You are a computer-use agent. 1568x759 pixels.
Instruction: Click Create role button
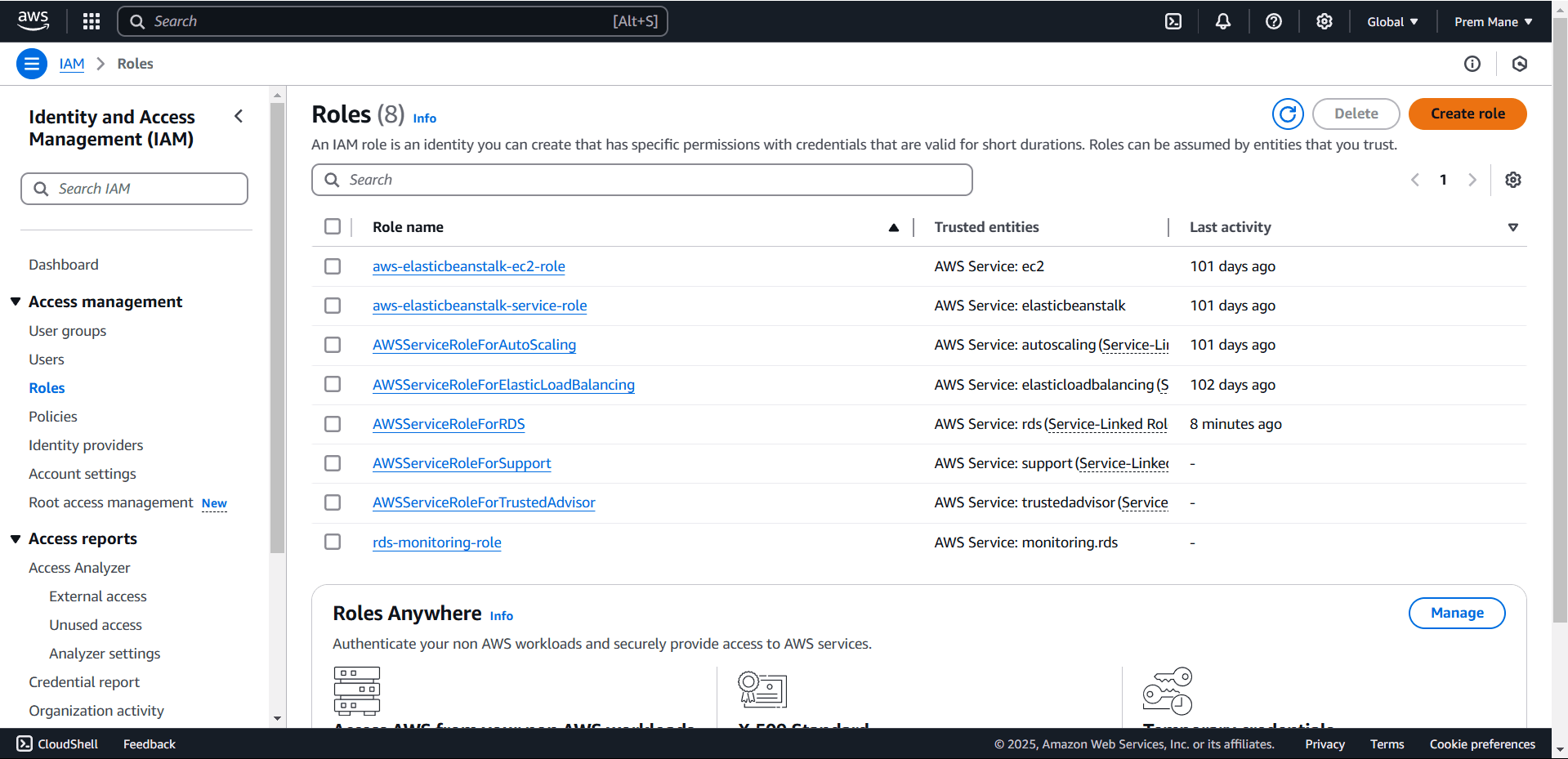(1467, 114)
